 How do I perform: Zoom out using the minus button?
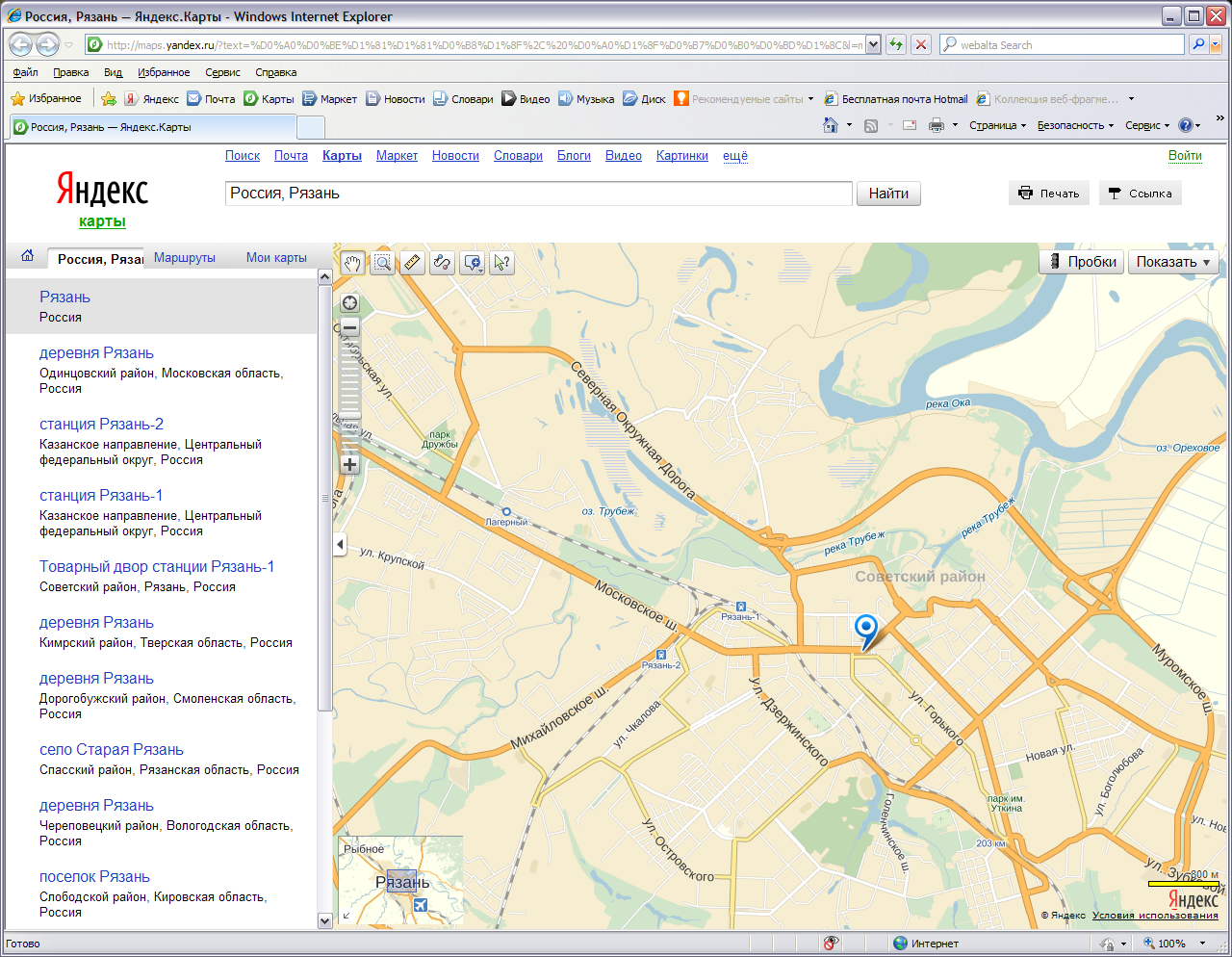350,327
